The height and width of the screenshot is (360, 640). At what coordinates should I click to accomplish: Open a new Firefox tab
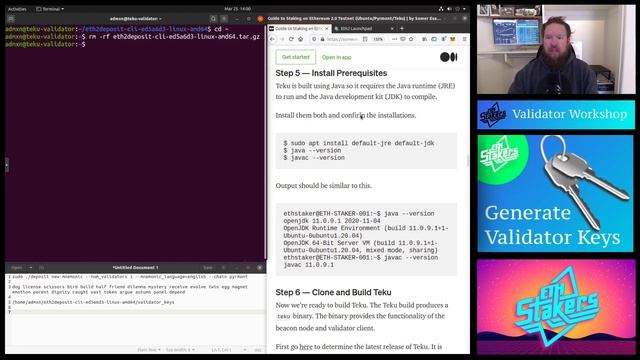pos(402,29)
